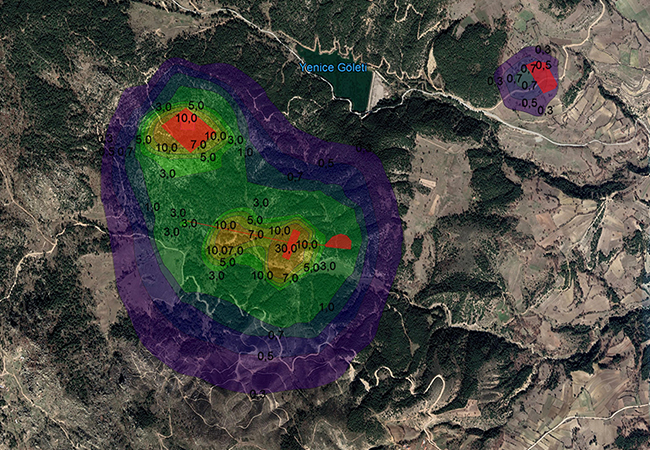The height and width of the screenshot is (450, 650).
Task: Click the teal center of the small northeast zone
Action: pyautogui.click(x=523, y=78)
